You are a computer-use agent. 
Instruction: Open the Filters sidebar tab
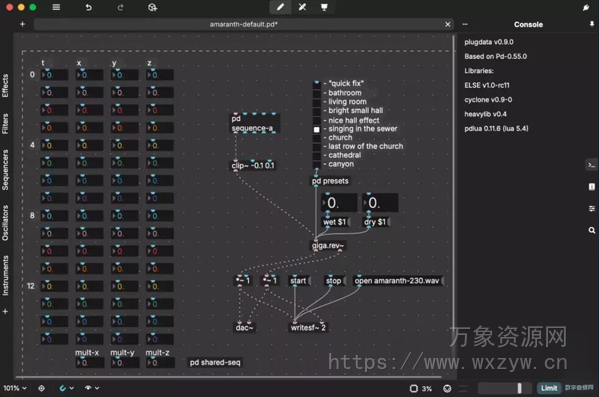point(5,124)
